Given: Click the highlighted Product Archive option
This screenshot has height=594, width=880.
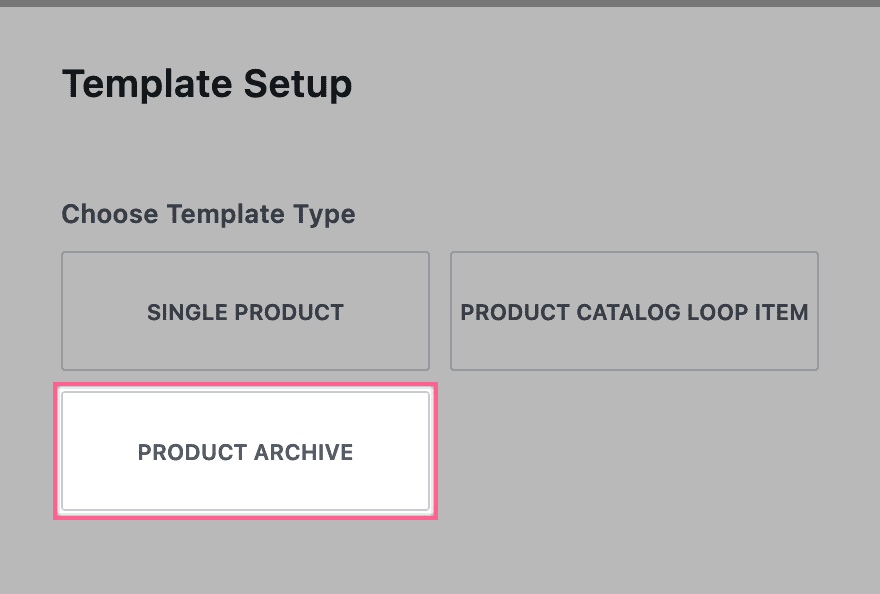Looking at the screenshot, I should pos(245,451).
